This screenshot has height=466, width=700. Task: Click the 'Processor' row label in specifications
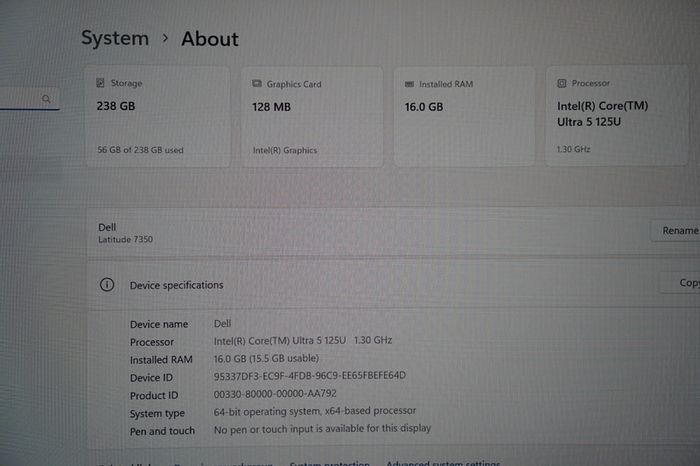[x=151, y=342]
